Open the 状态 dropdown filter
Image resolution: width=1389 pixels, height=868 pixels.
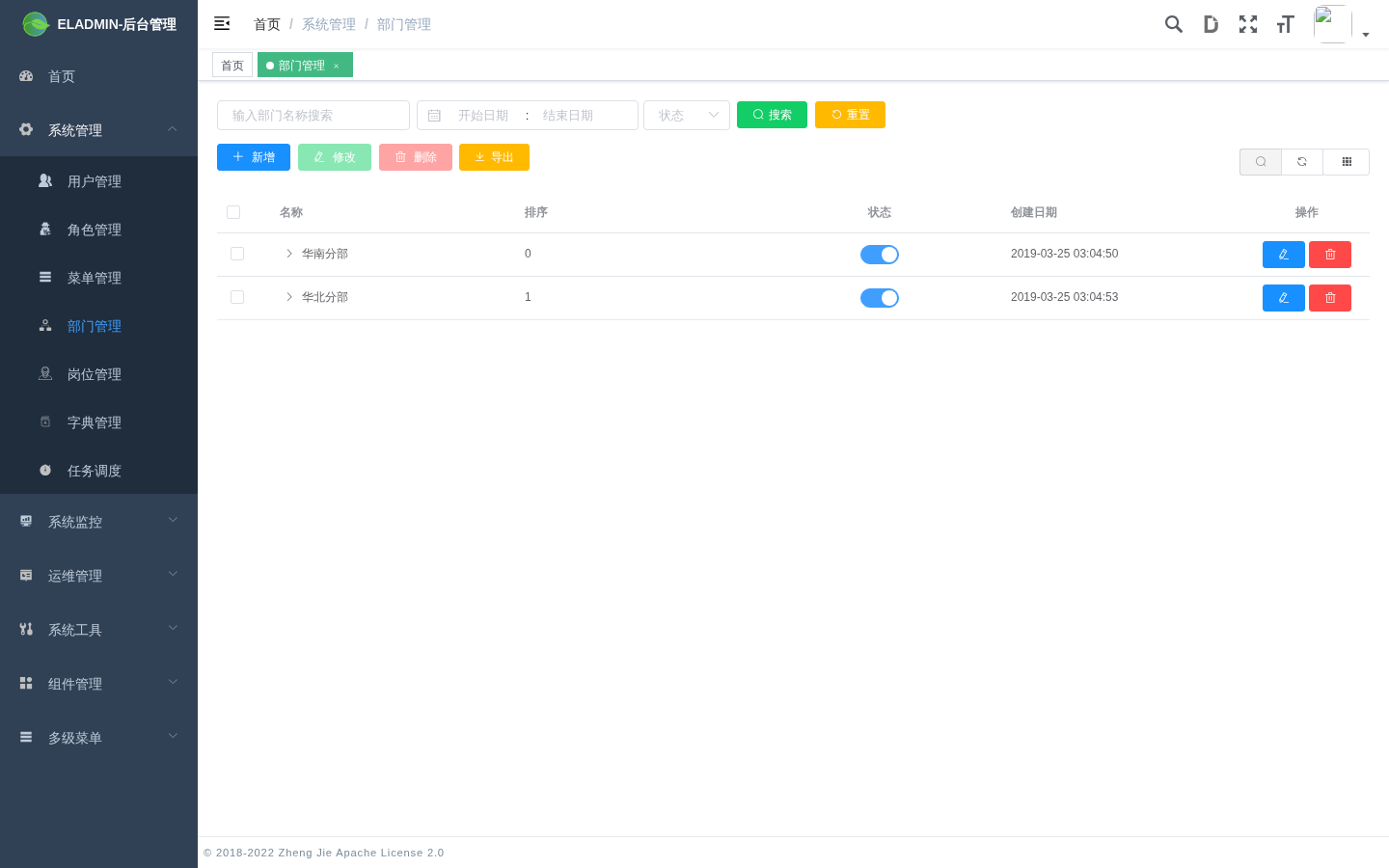pyautogui.click(x=687, y=116)
